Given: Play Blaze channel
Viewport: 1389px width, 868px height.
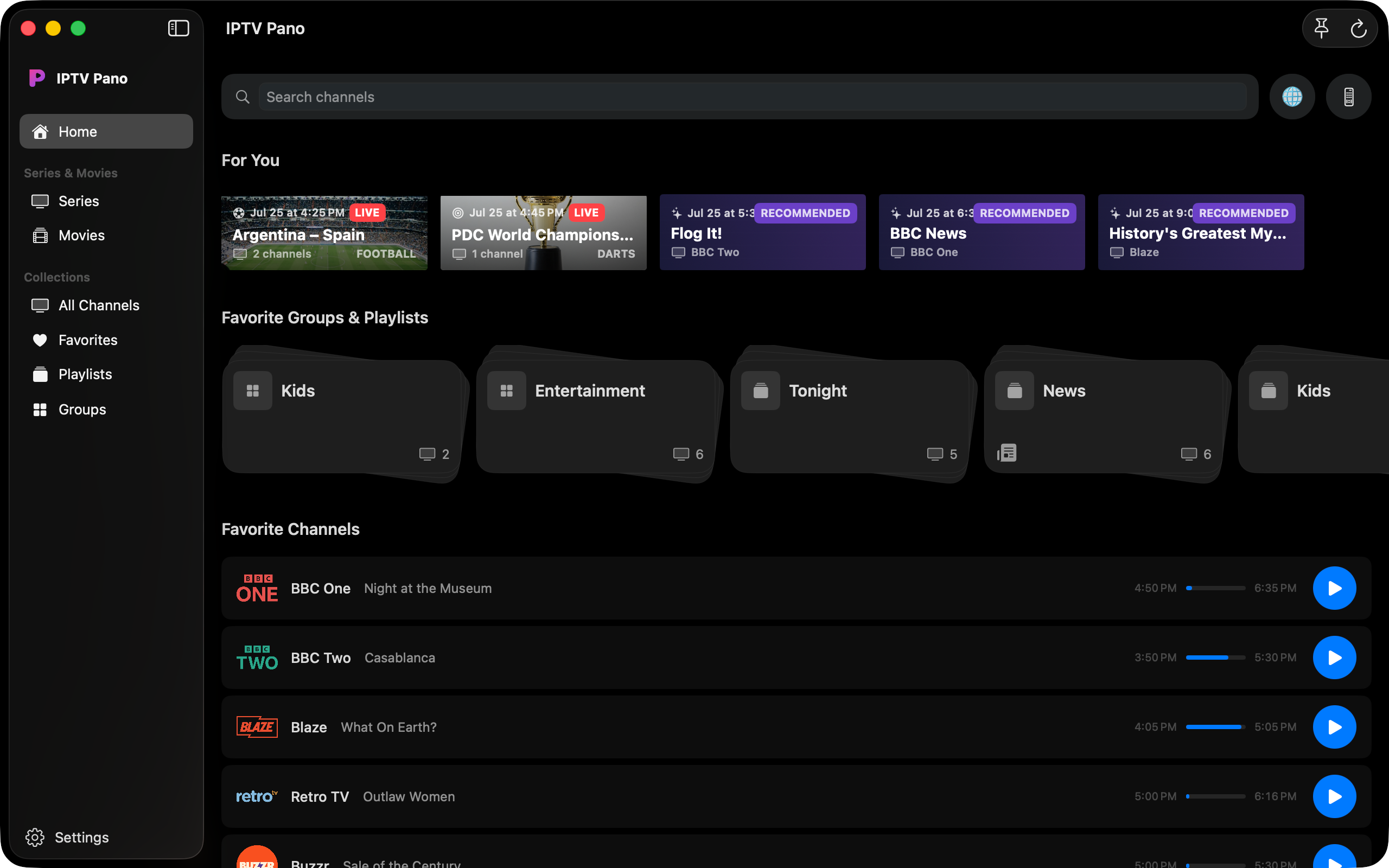Looking at the screenshot, I should [x=1335, y=727].
